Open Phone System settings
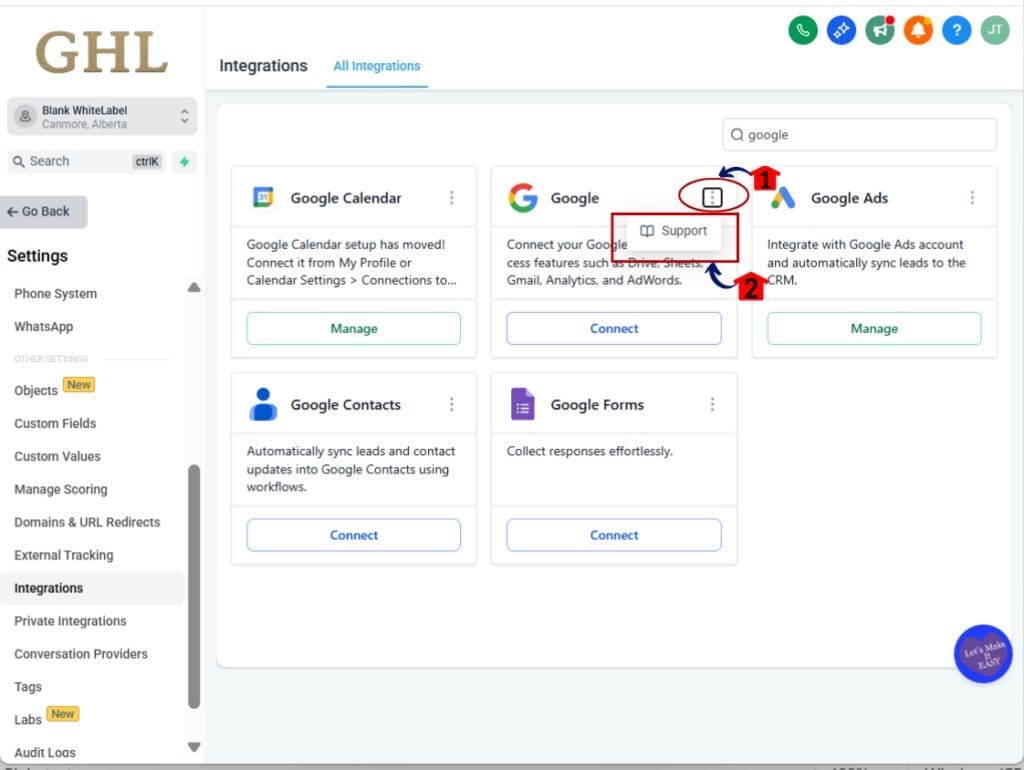 pos(56,294)
